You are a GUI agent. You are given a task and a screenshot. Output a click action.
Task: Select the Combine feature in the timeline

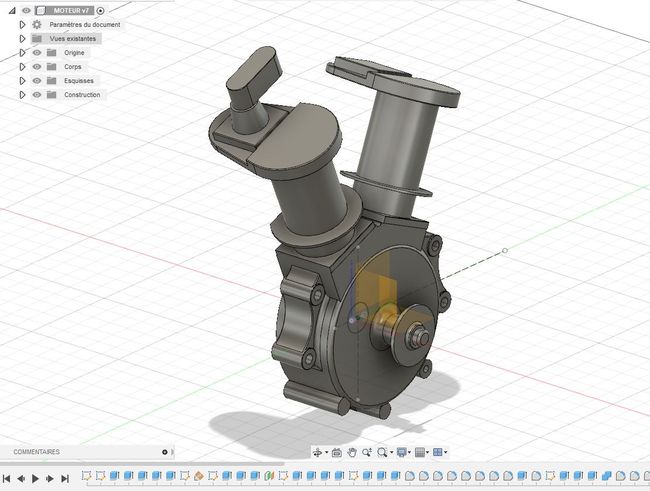coord(606,476)
